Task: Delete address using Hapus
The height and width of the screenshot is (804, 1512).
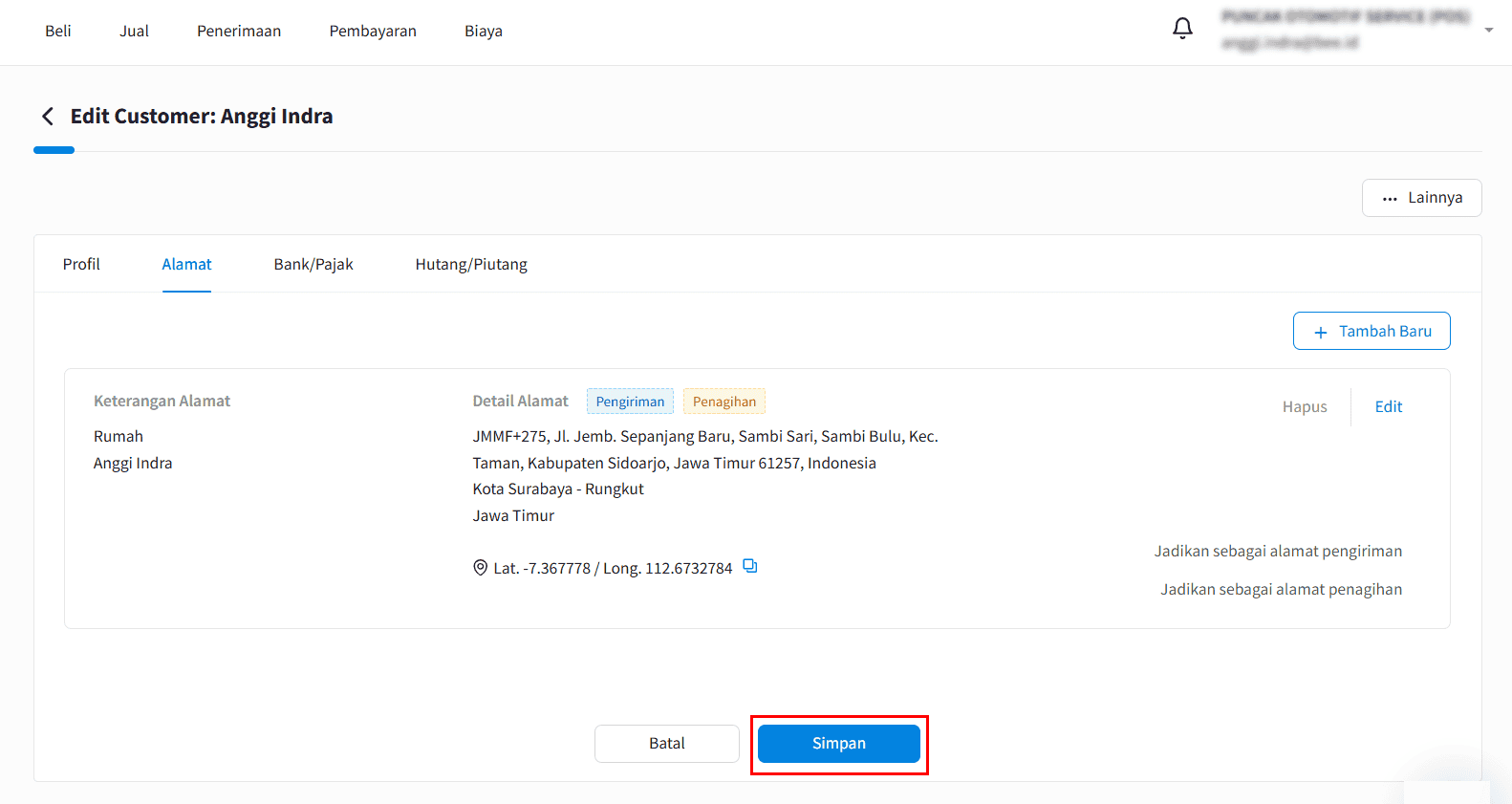Action: click(x=1305, y=406)
